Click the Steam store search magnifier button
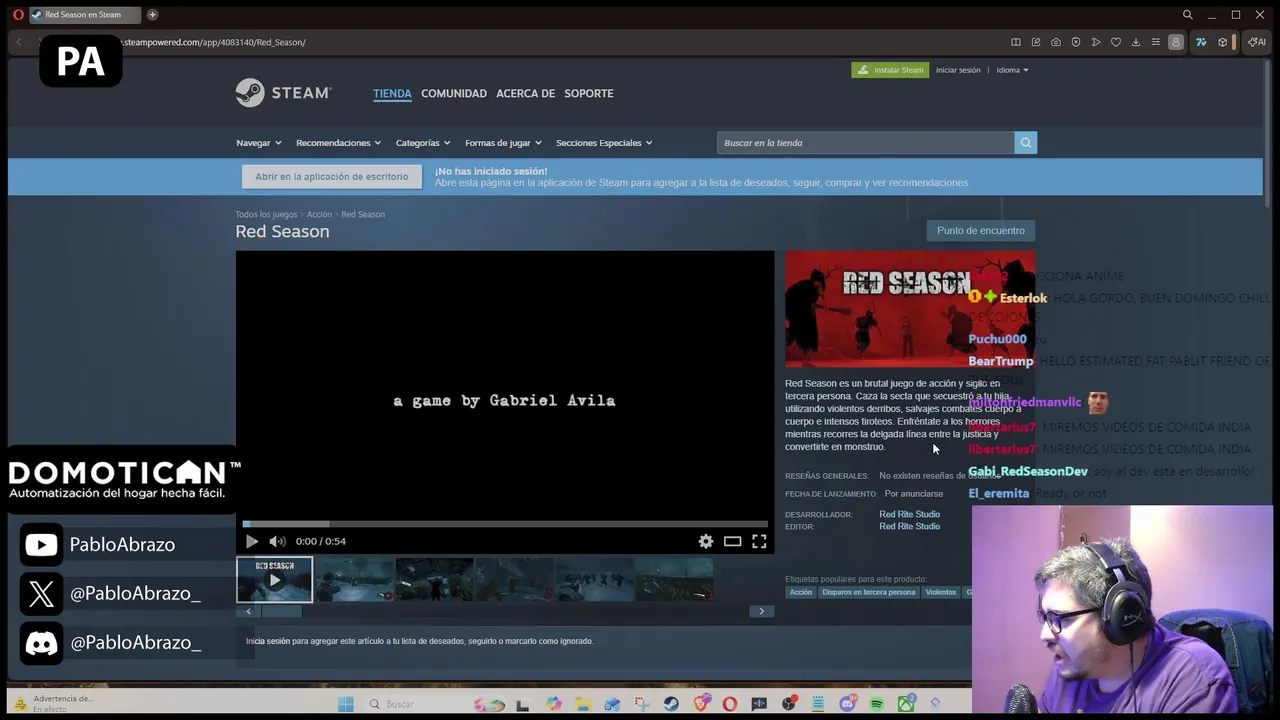This screenshot has width=1280, height=720. pyautogui.click(x=1025, y=143)
